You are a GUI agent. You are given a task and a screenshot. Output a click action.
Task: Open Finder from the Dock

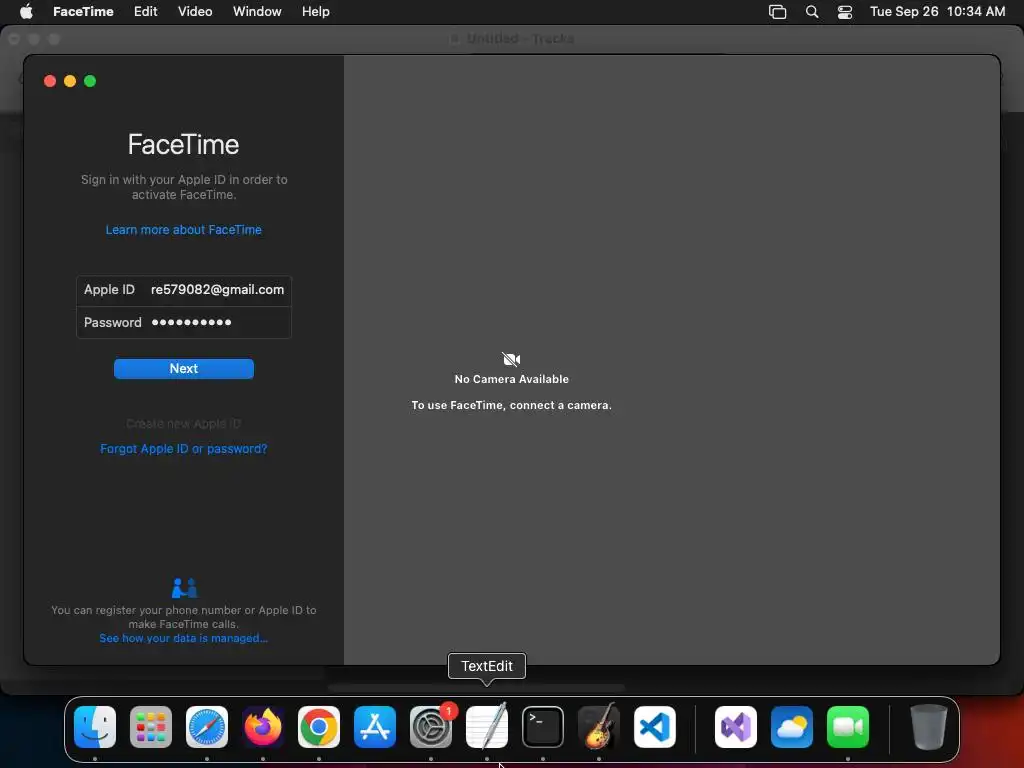pyautogui.click(x=95, y=727)
